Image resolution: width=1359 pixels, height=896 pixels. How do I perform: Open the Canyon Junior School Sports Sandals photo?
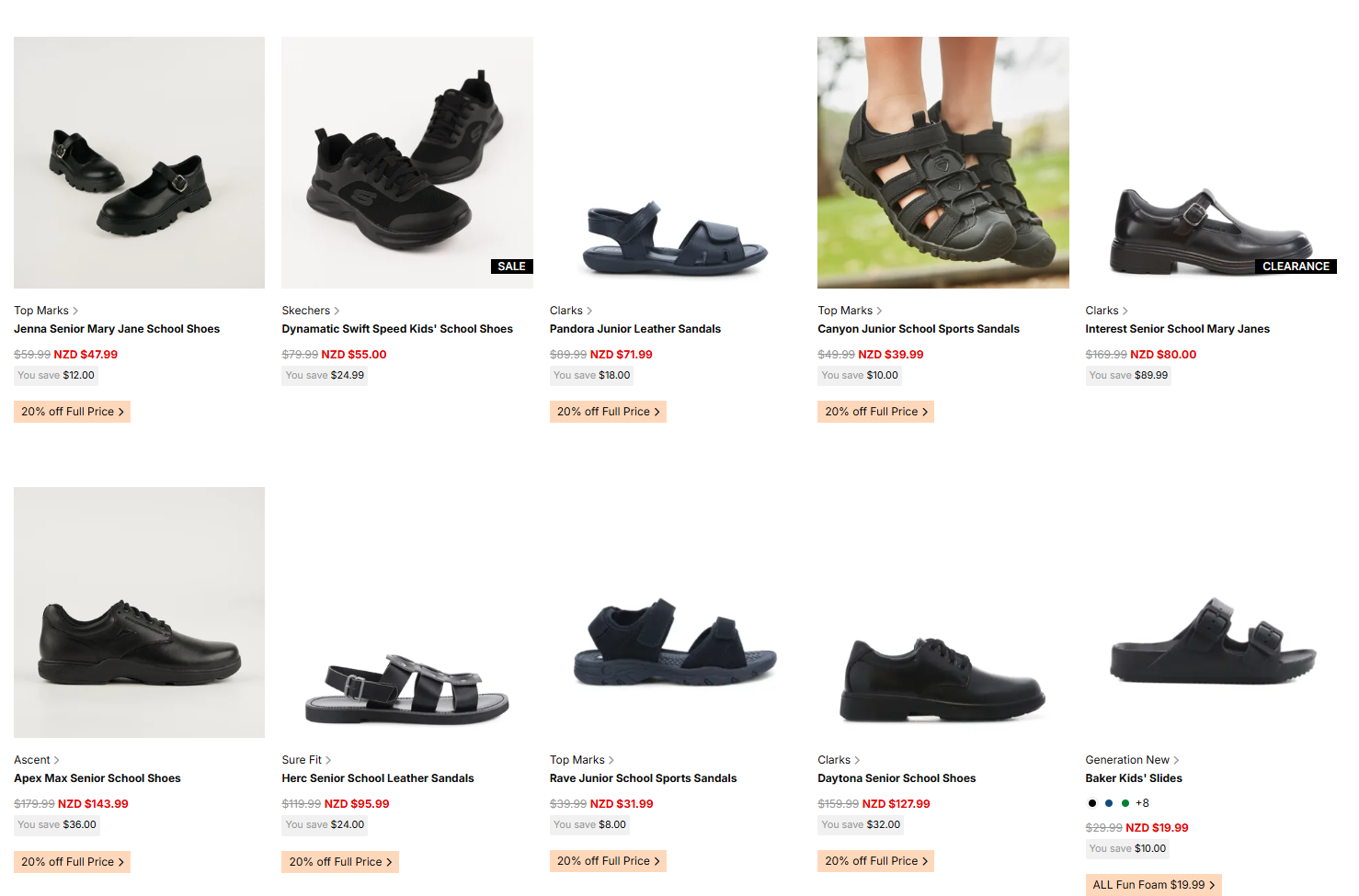(x=943, y=163)
